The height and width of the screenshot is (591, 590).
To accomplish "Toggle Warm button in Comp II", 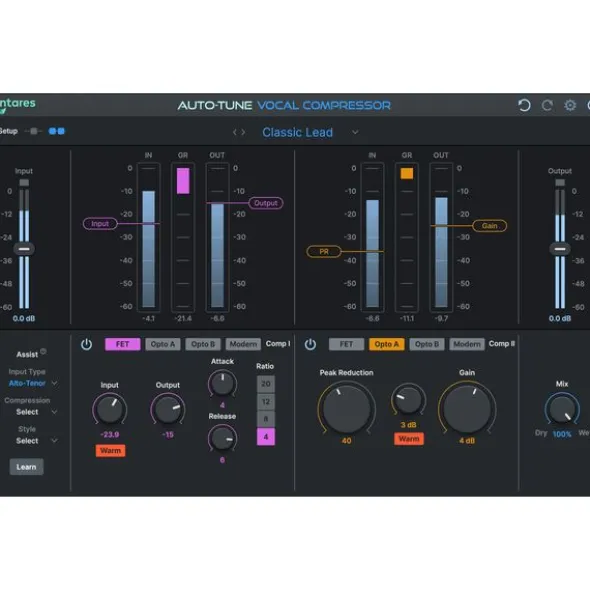I will 409,439.
